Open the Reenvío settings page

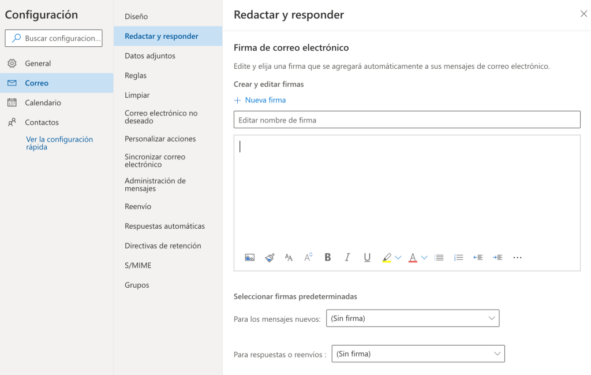[168, 207]
